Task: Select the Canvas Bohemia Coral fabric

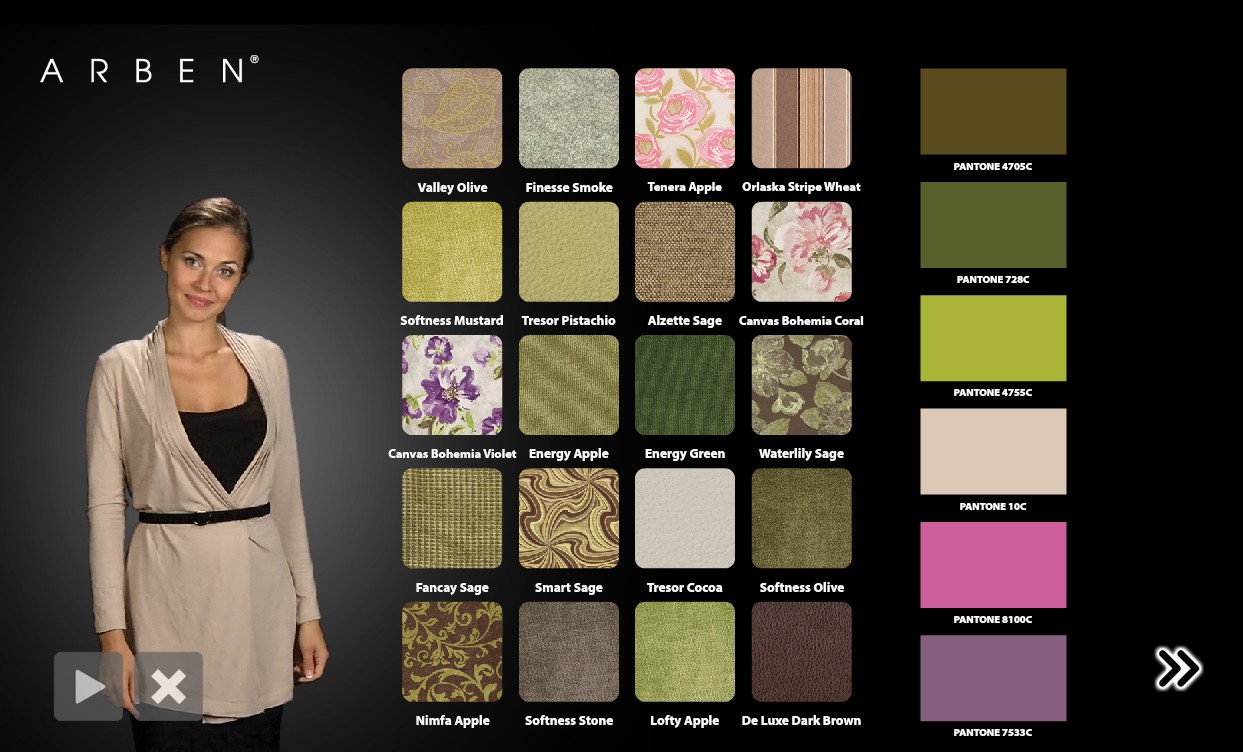Action: tap(802, 252)
